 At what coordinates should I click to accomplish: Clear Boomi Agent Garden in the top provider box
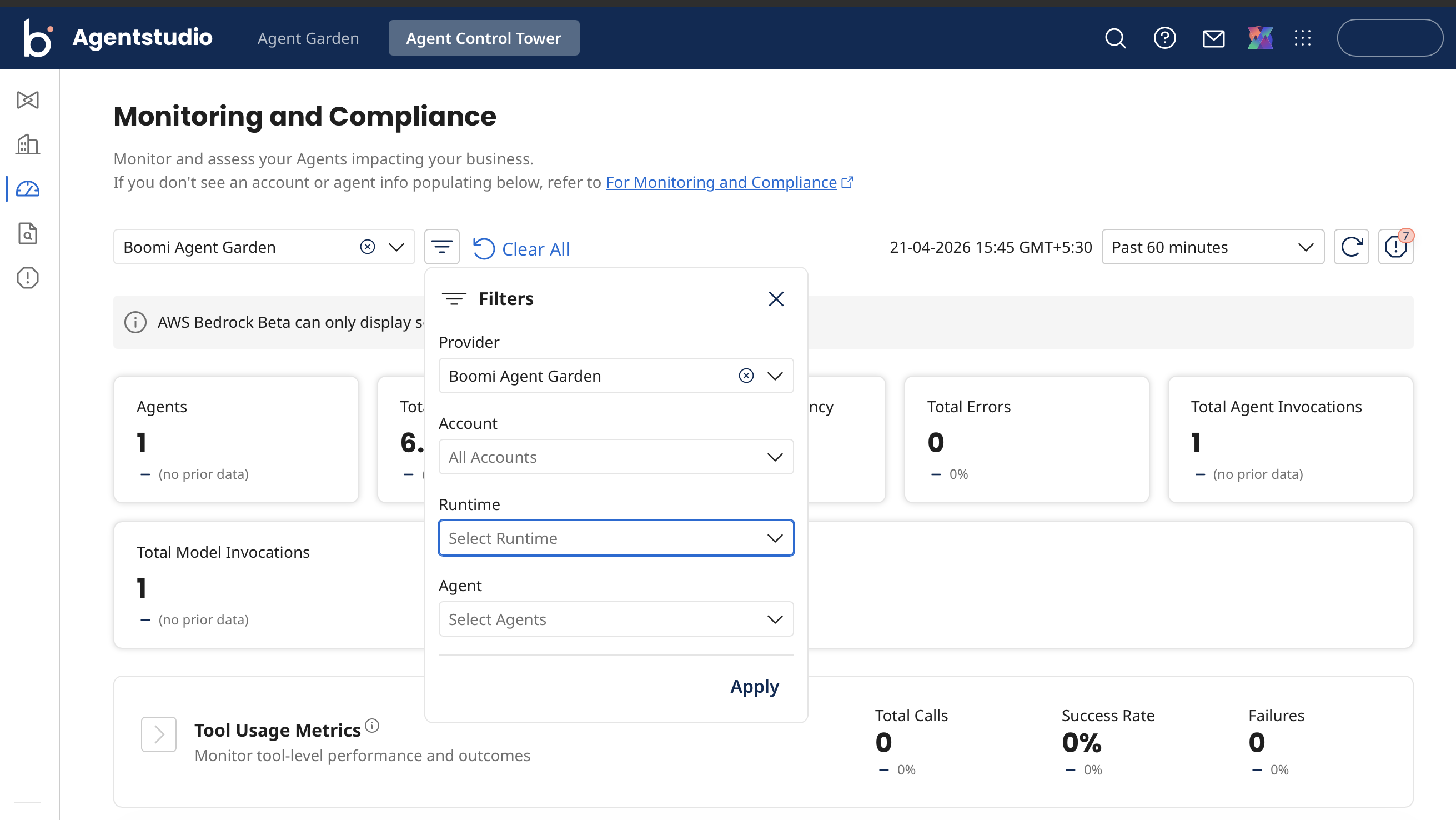[x=368, y=247]
